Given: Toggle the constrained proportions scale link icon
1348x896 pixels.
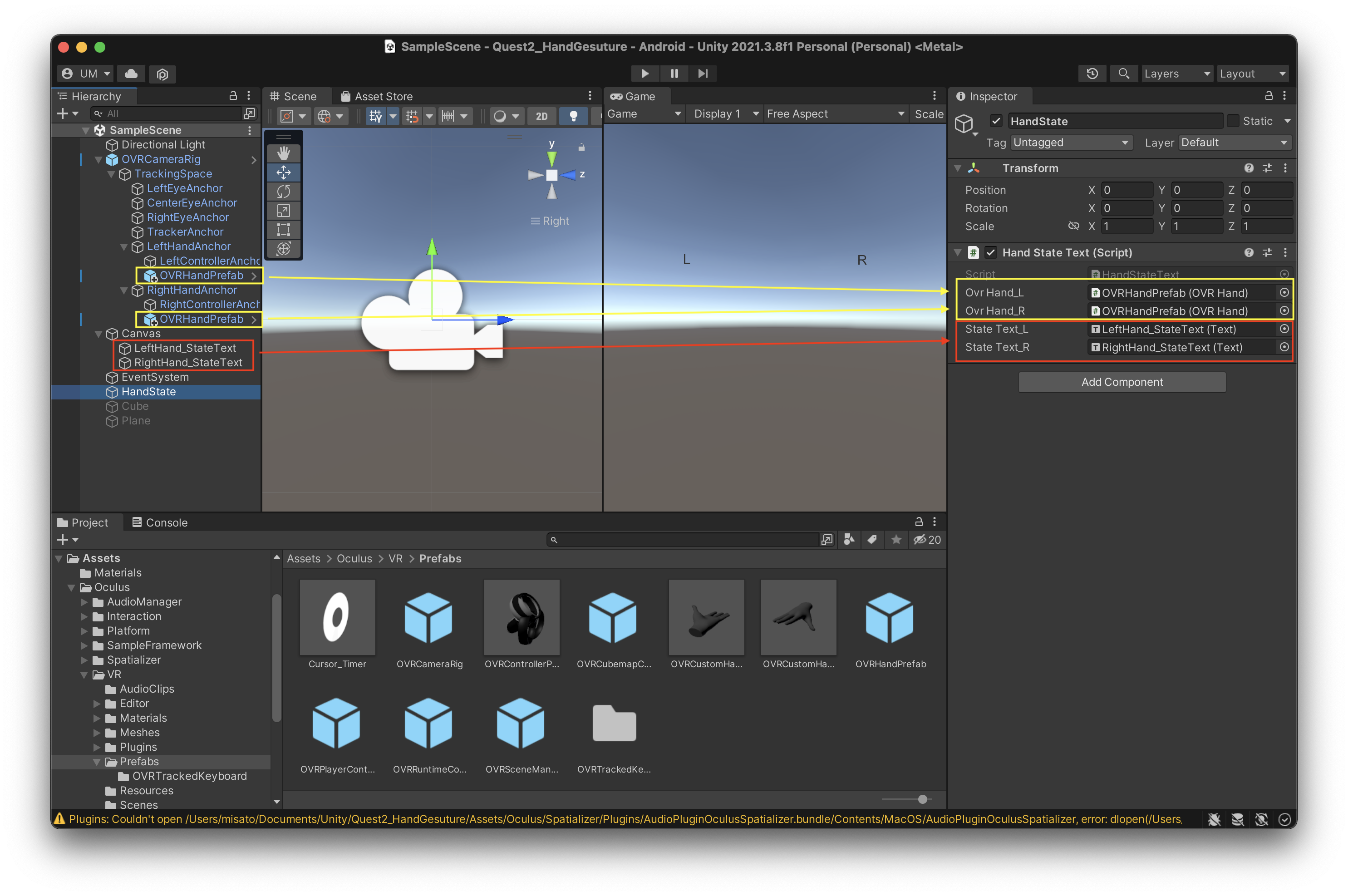Looking at the screenshot, I should 1073,226.
